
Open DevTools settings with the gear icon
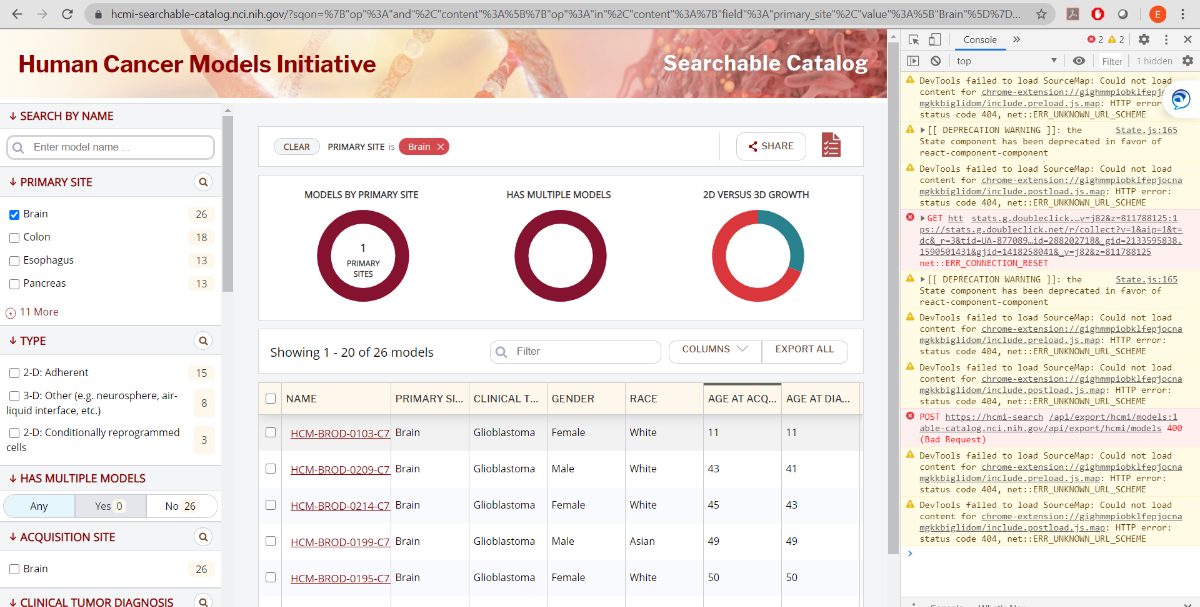1144,37
